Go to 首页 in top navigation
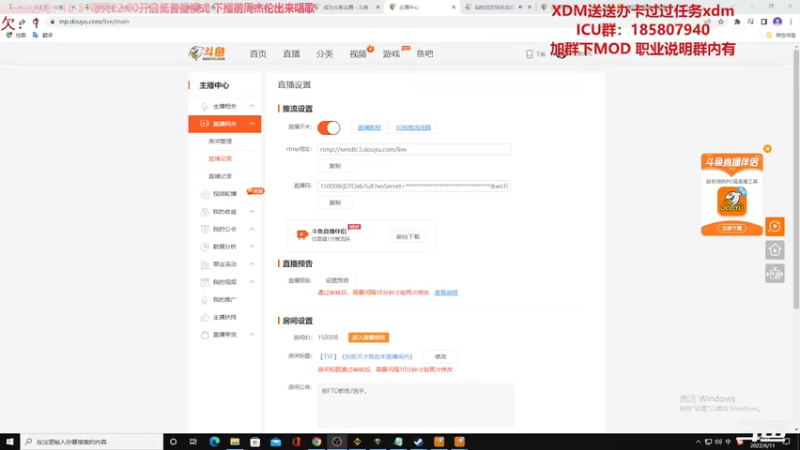The height and width of the screenshot is (450, 800). coord(258,54)
